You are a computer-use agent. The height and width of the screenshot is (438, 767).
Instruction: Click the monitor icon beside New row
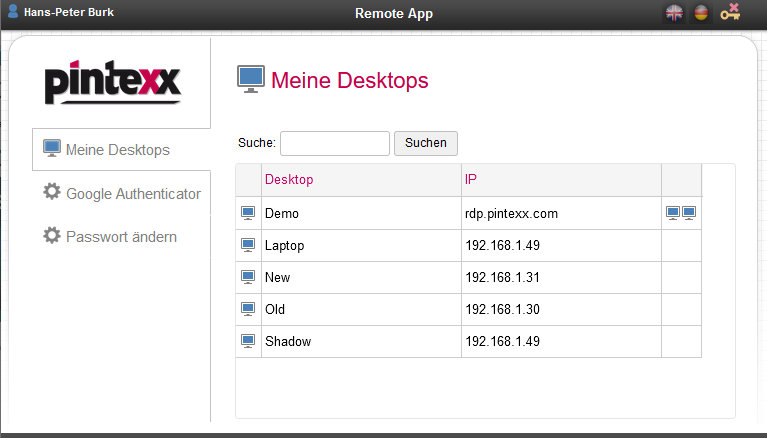click(x=248, y=277)
